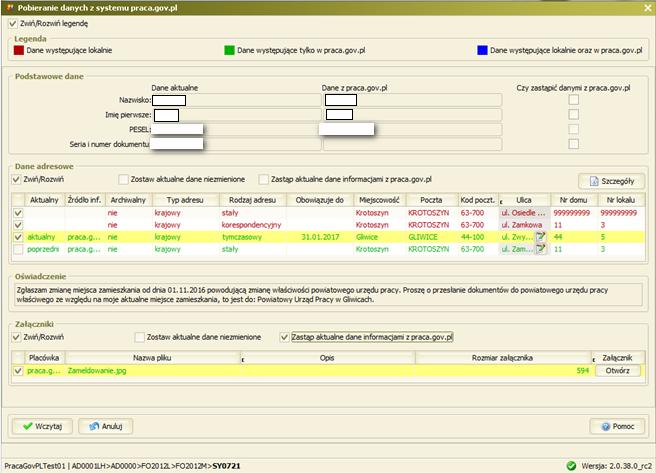Close the Pobieranie danych dialog

coord(648,8)
